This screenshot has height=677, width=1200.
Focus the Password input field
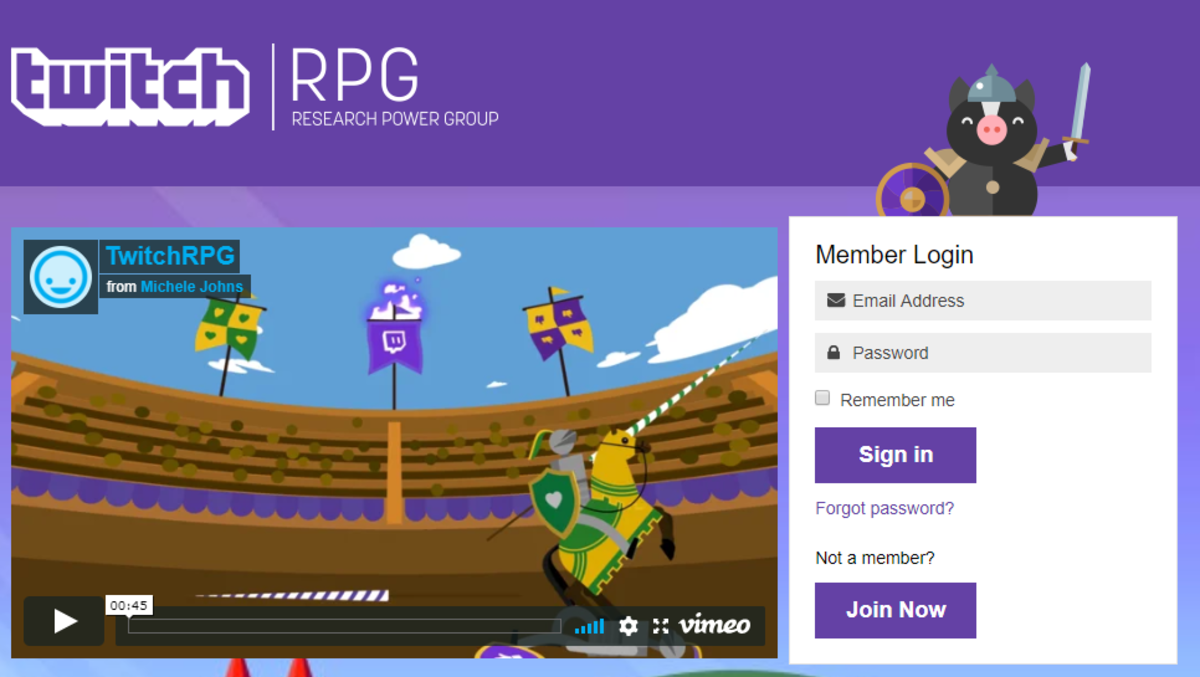[x=983, y=352]
